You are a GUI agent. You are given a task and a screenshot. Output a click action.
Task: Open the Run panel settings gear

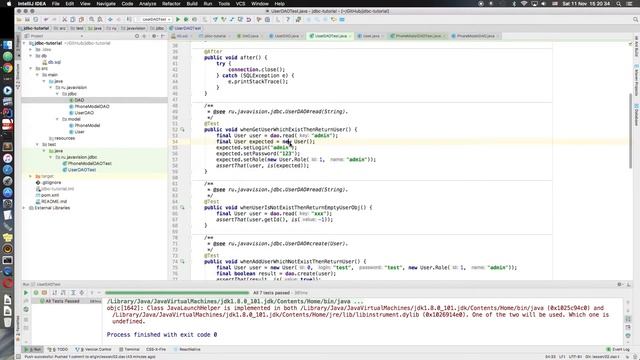(620, 284)
